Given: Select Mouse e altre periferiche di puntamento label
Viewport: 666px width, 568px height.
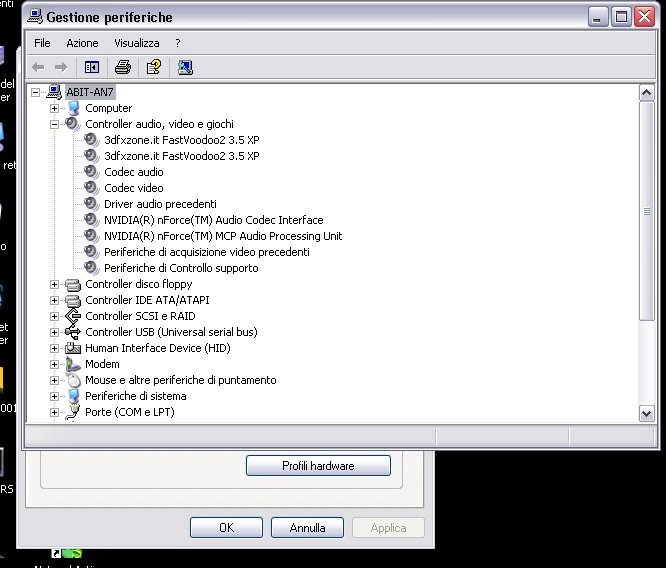Looking at the screenshot, I should (x=181, y=380).
